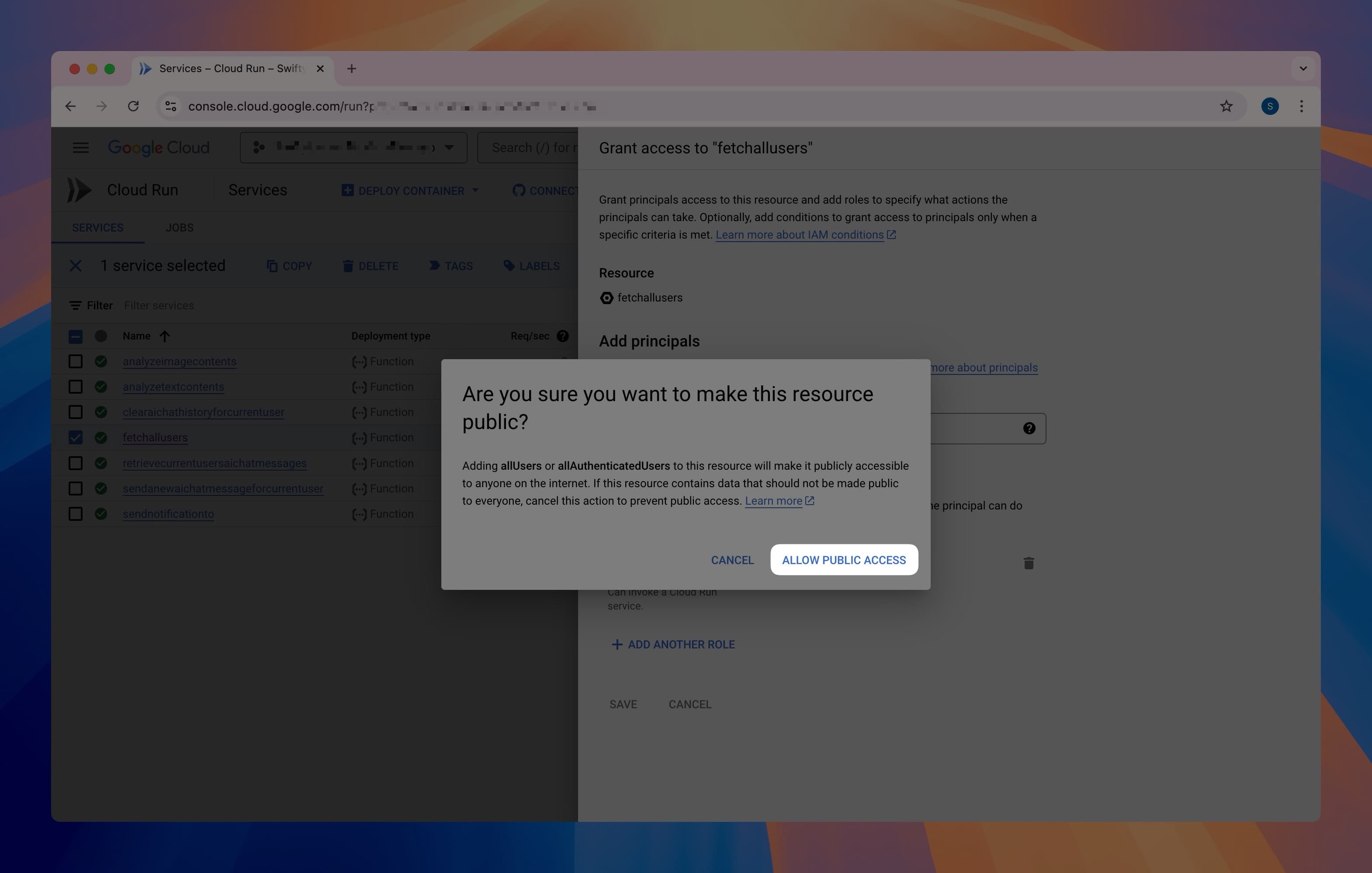Click the principals field help icon
1372x873 pixels.
[x=1029, y=429]
